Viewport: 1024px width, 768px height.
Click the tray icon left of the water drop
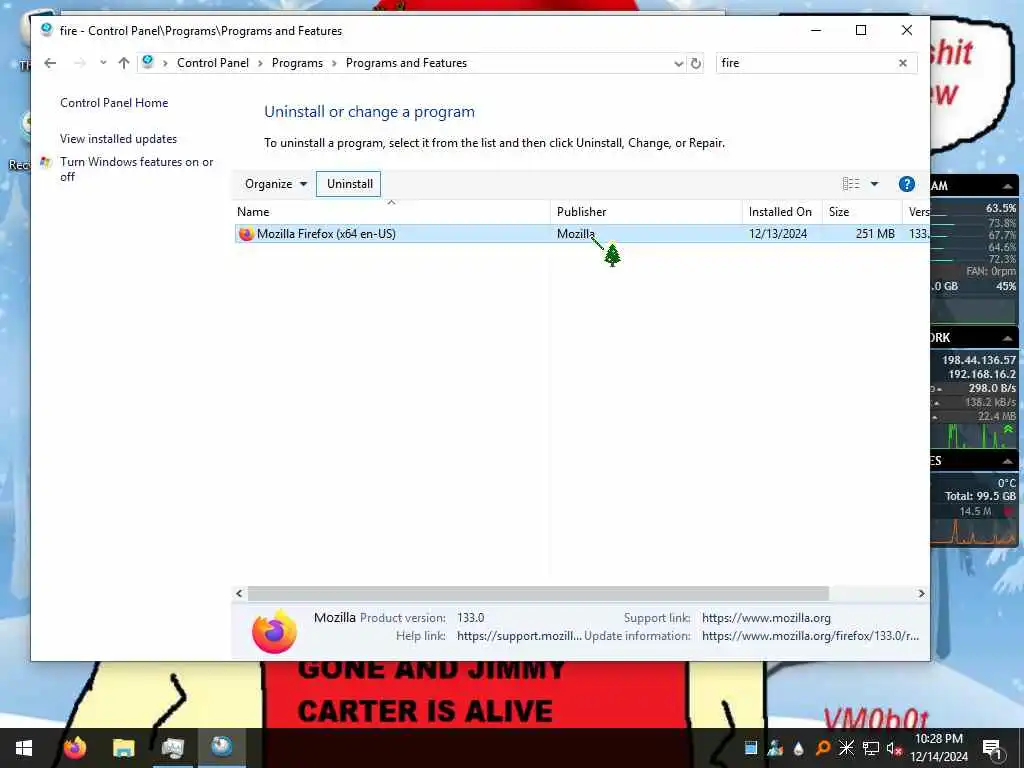pyautogui.click(x=775, y=748)
